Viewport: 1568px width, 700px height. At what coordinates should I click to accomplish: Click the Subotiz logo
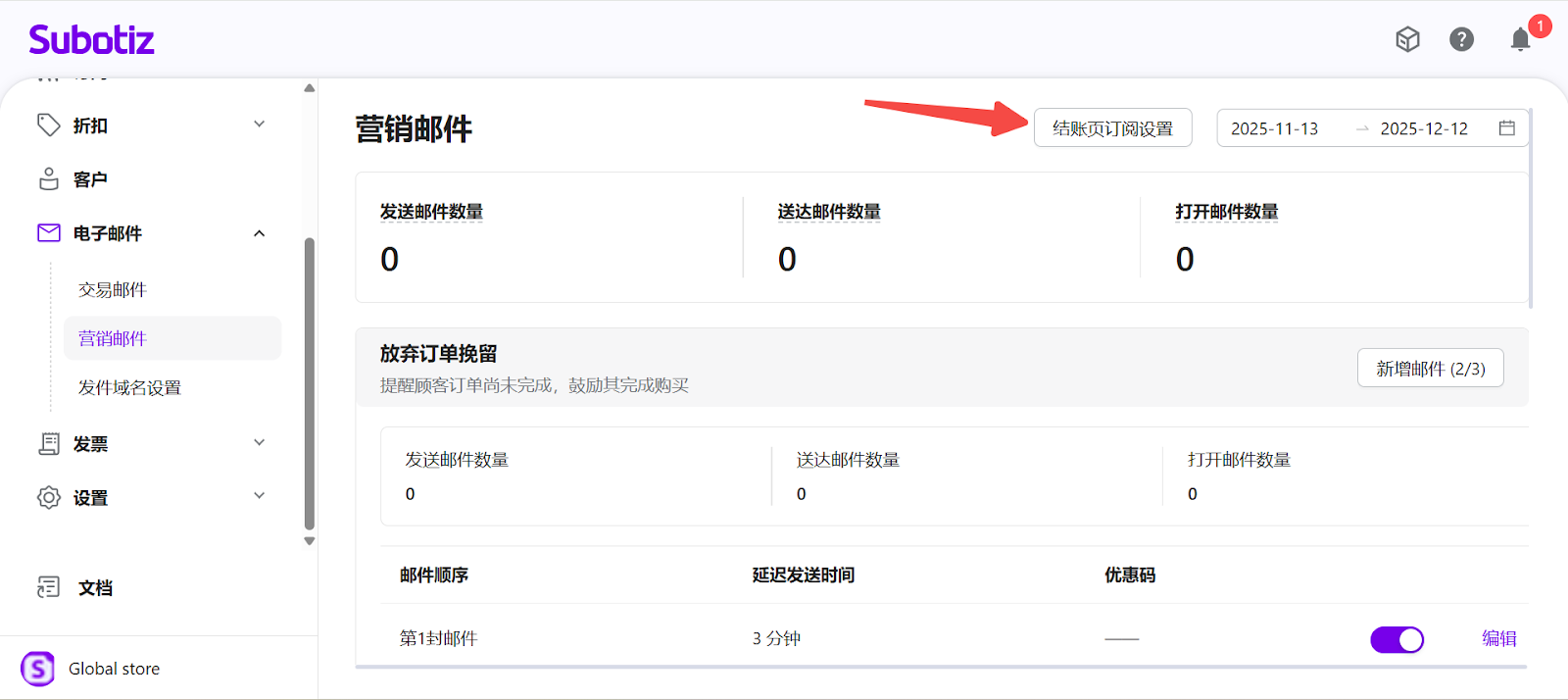coord(91,40)
